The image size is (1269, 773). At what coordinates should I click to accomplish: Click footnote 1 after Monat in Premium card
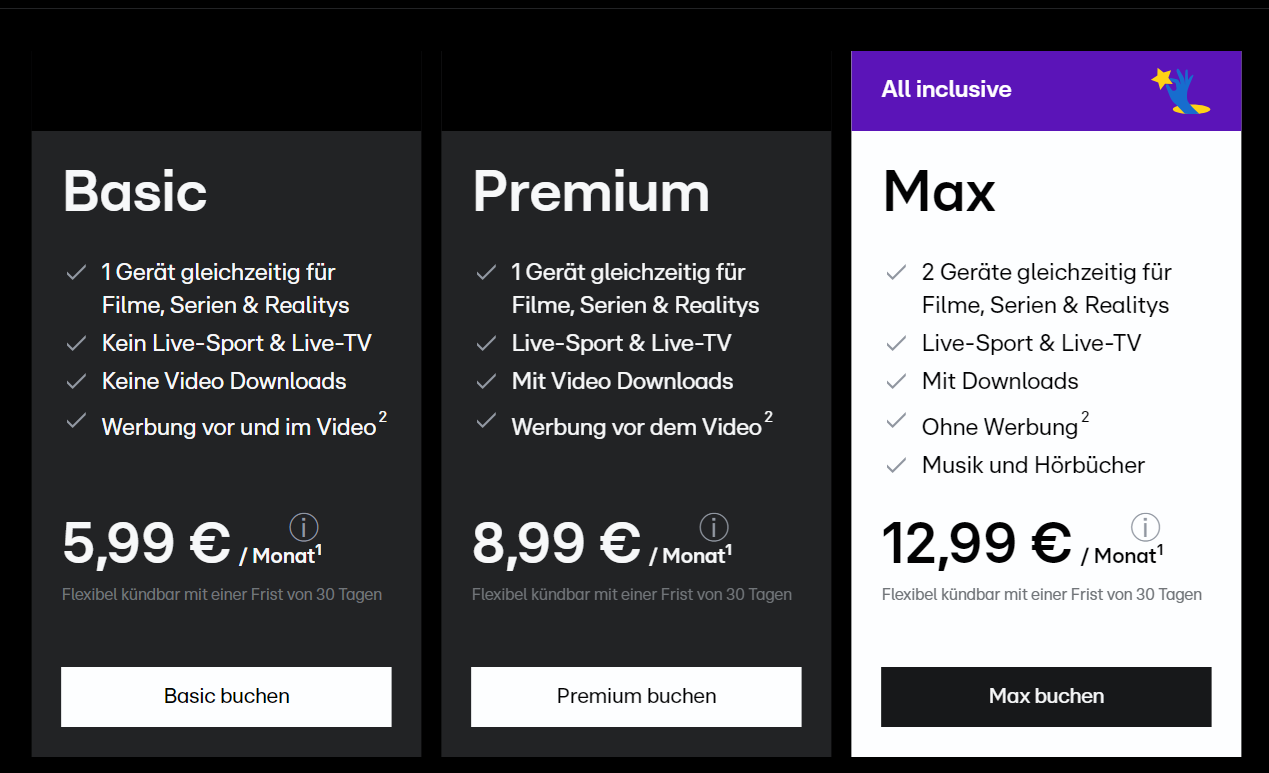[729, 549]
